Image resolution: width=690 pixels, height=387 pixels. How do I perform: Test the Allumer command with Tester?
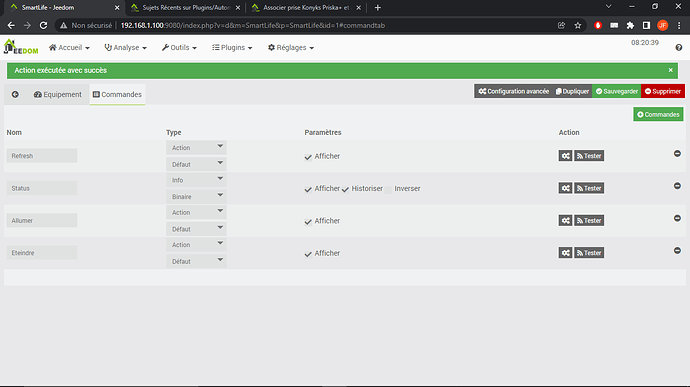[589, 221]
